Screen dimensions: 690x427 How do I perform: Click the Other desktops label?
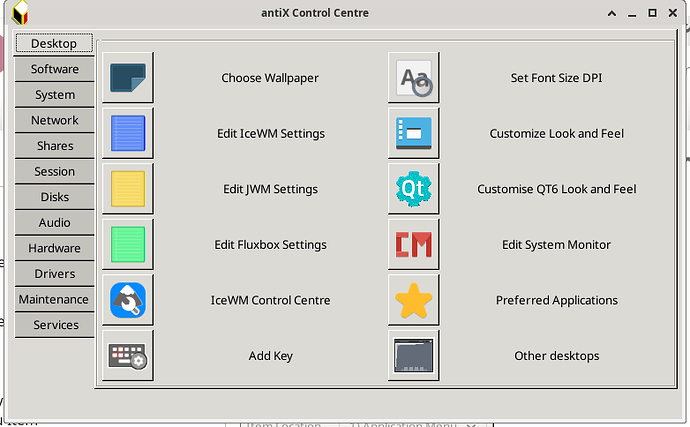point(556,356)
